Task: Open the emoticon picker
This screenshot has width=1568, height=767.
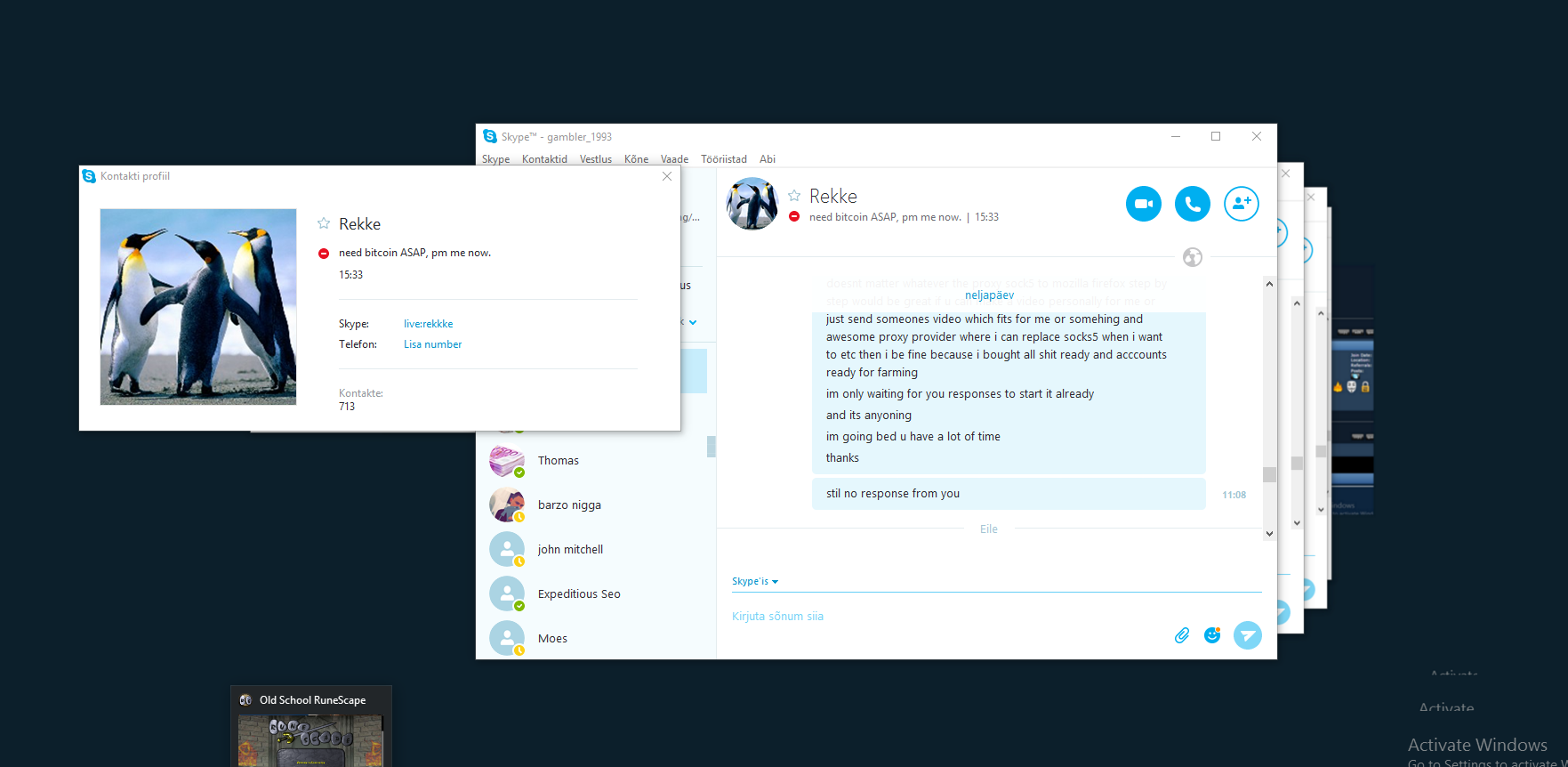Action: (x=1212, y=635)
